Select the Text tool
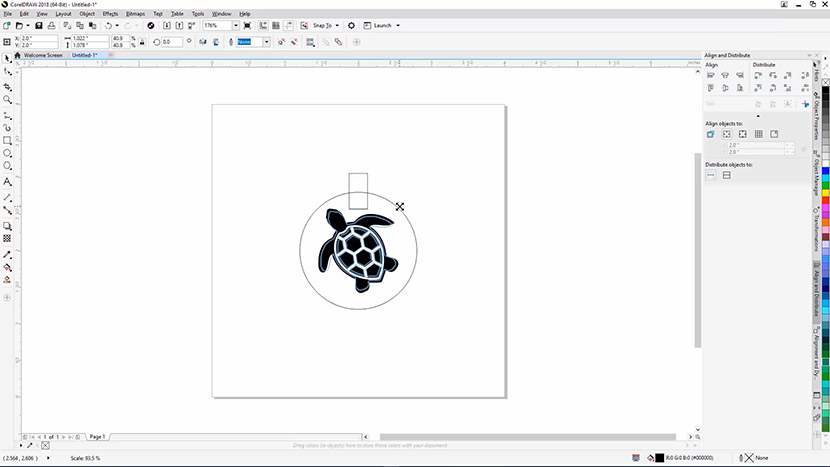 tap(8, 182)
